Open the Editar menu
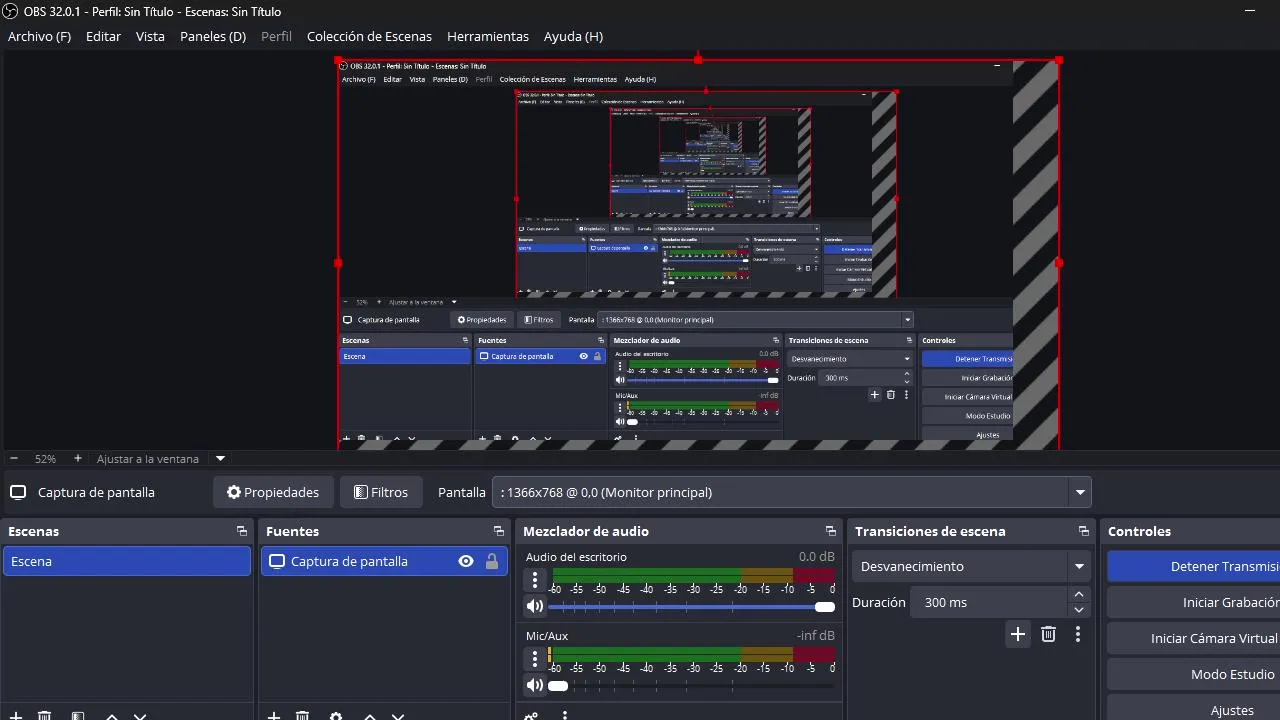 pyautogui.click(x=103, y=36)
